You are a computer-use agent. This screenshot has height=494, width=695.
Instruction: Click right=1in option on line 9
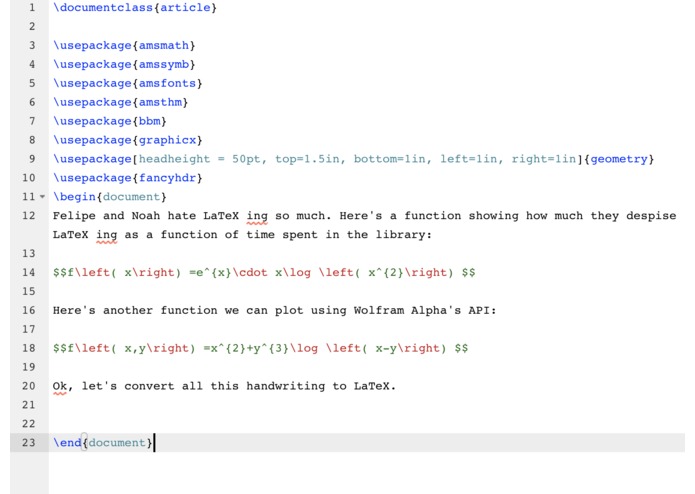click(544, 159)
